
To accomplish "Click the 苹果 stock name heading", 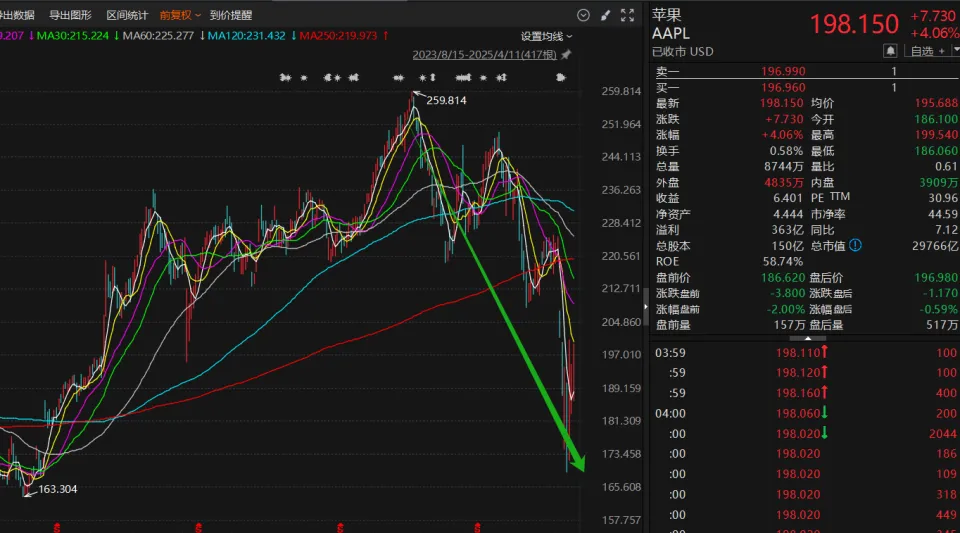I will (667, 15).
